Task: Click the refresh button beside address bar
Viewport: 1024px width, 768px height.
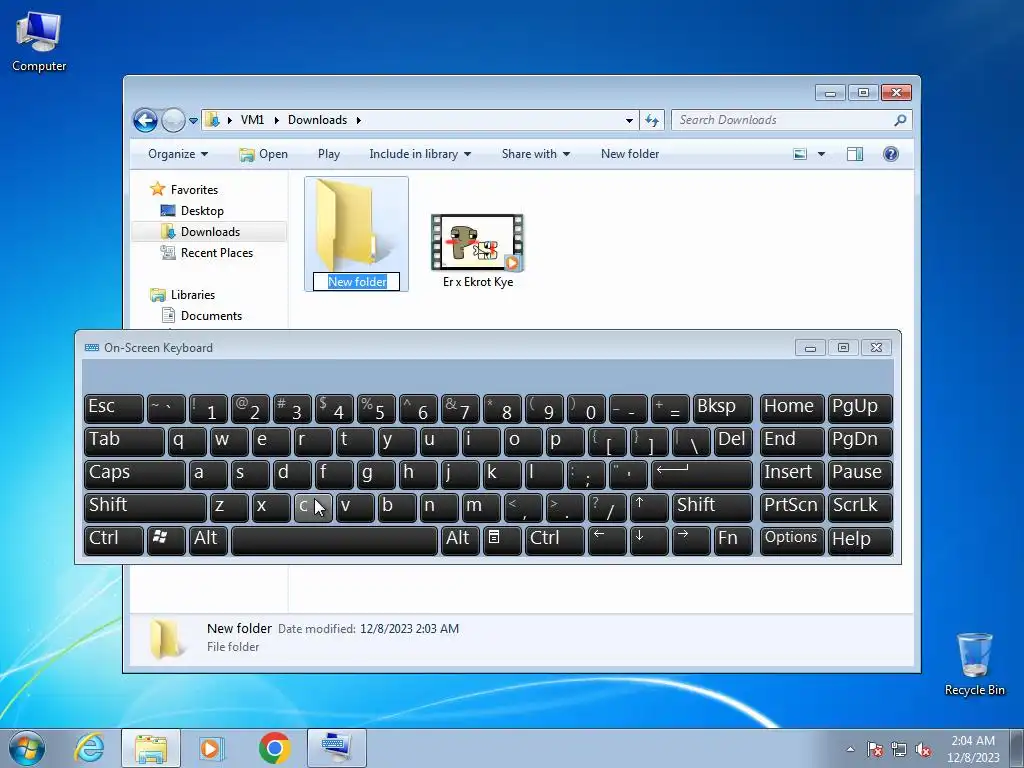Action: pos(652,120)
